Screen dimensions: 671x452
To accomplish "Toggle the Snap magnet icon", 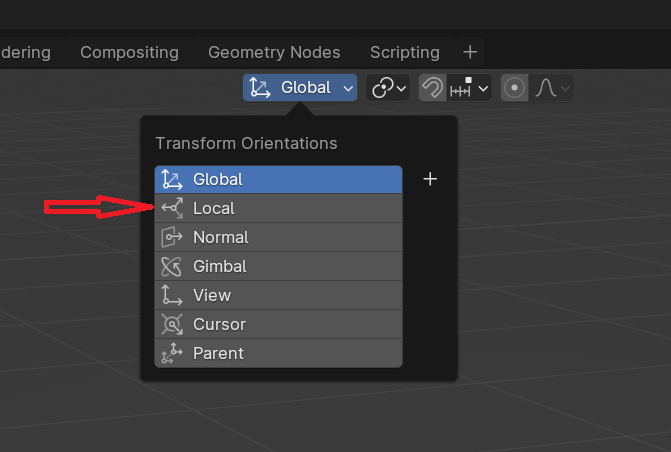I will [432, 88].
